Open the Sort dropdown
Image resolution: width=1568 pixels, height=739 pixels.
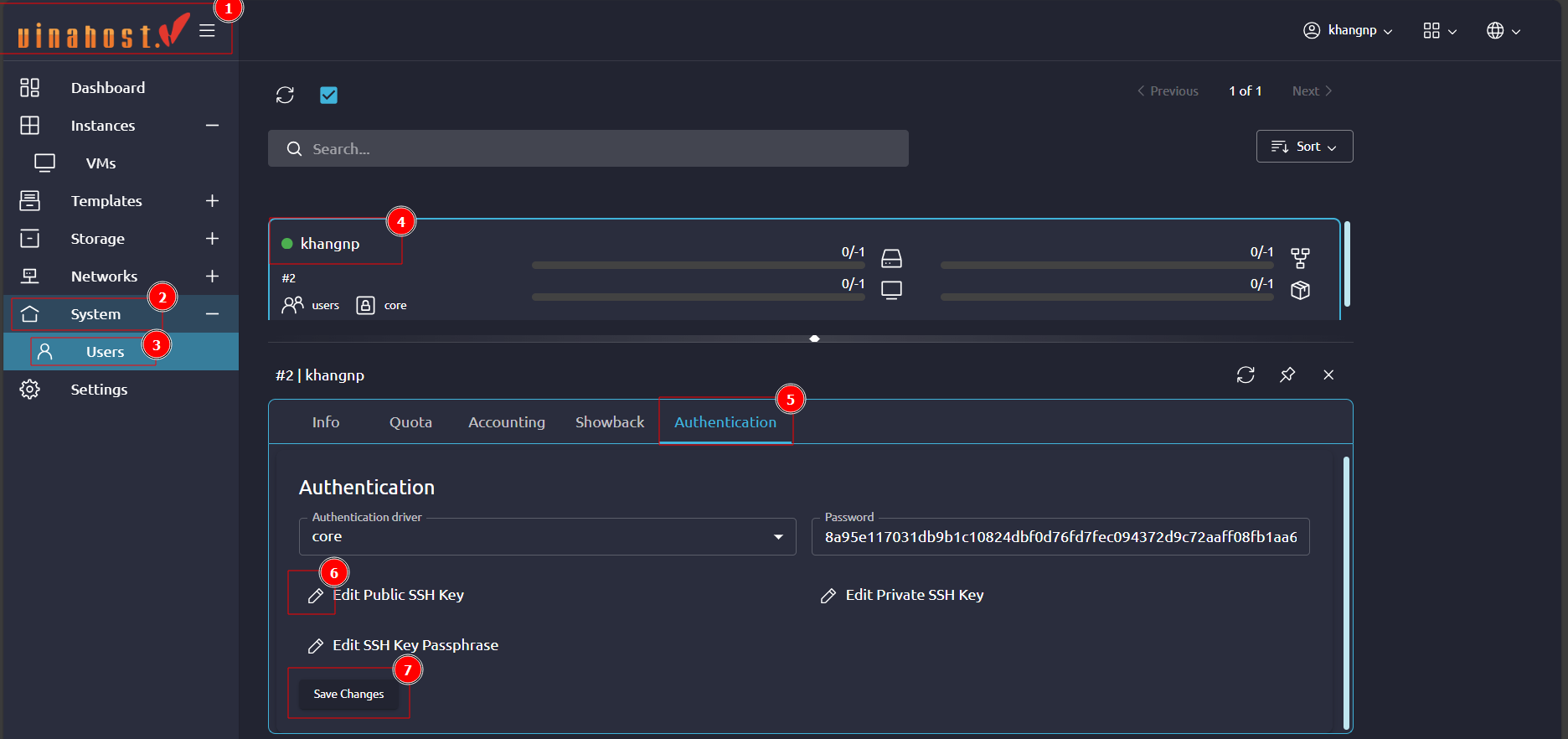1304,147
